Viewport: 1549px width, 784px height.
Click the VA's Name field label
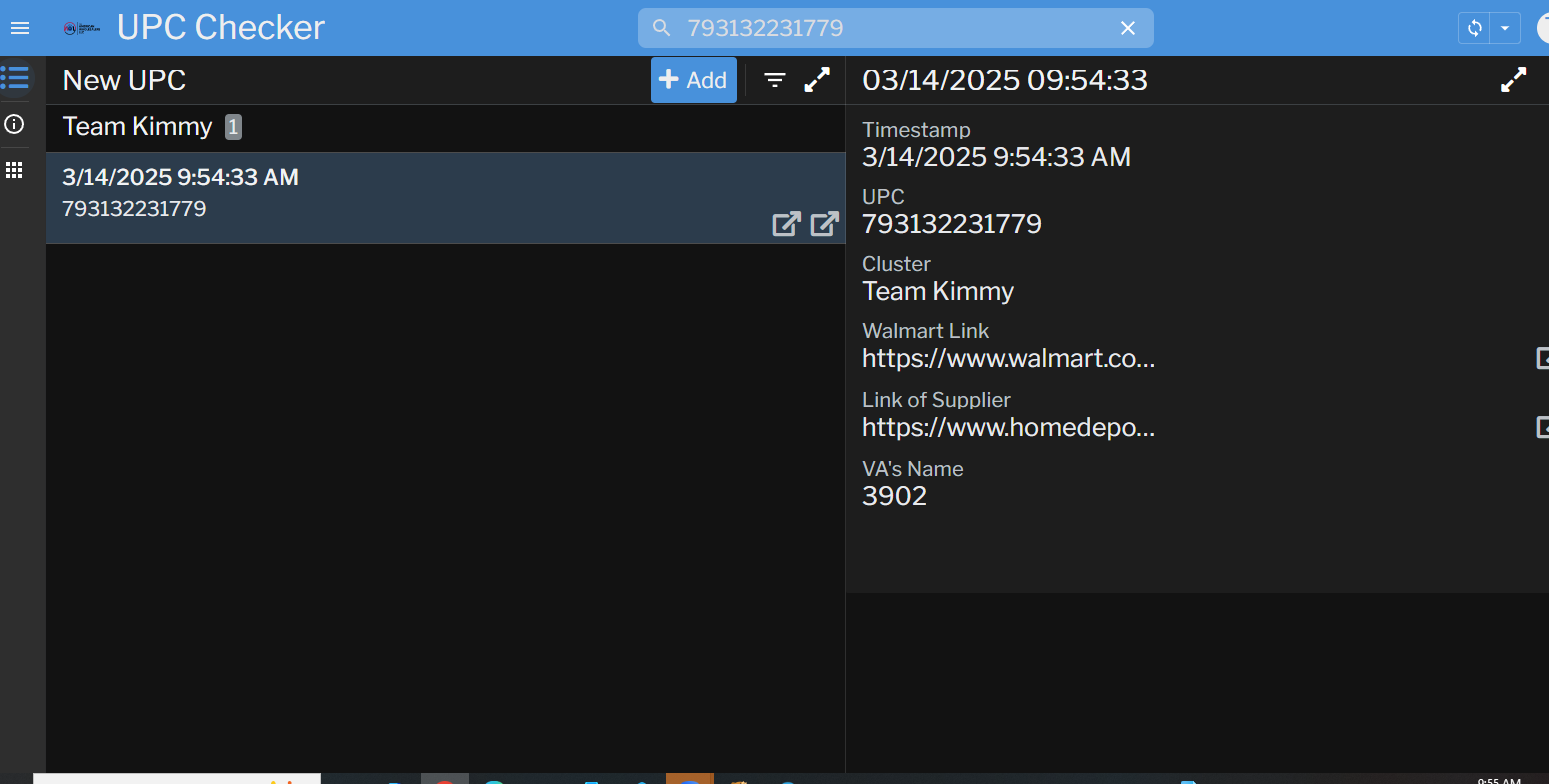coord(913,469)
